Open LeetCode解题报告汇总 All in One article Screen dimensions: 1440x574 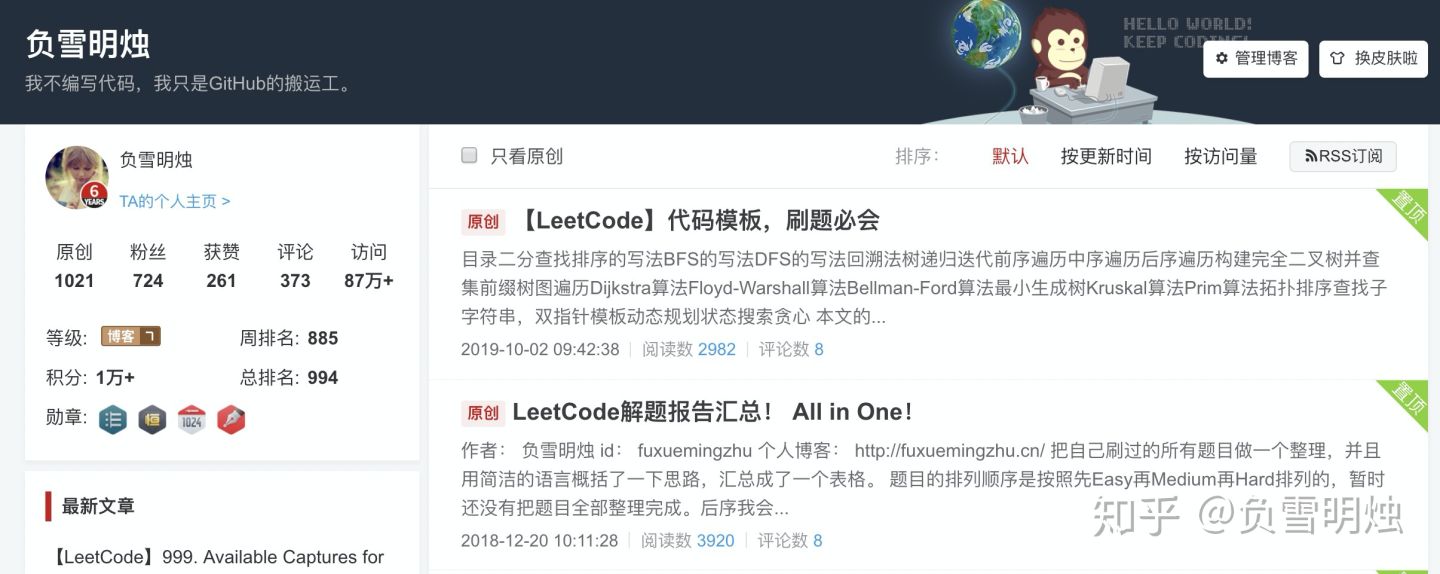point(712,411)
